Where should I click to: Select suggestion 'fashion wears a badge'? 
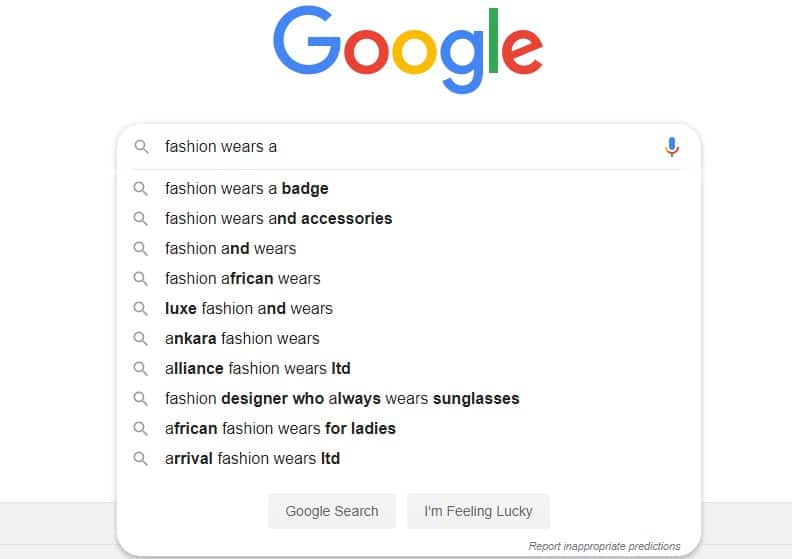[x=247, y=188]
